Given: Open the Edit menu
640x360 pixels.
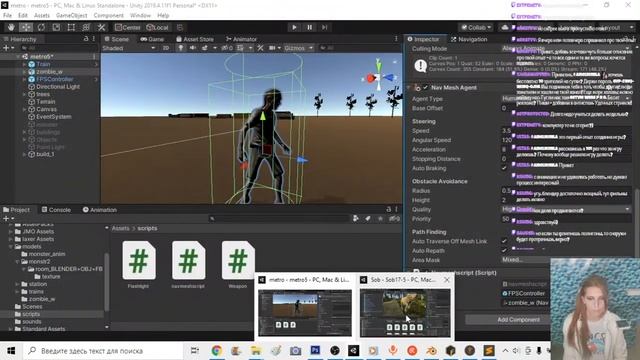Looking at the screenshot, I should pyautogui.click(x=23, y=16).
